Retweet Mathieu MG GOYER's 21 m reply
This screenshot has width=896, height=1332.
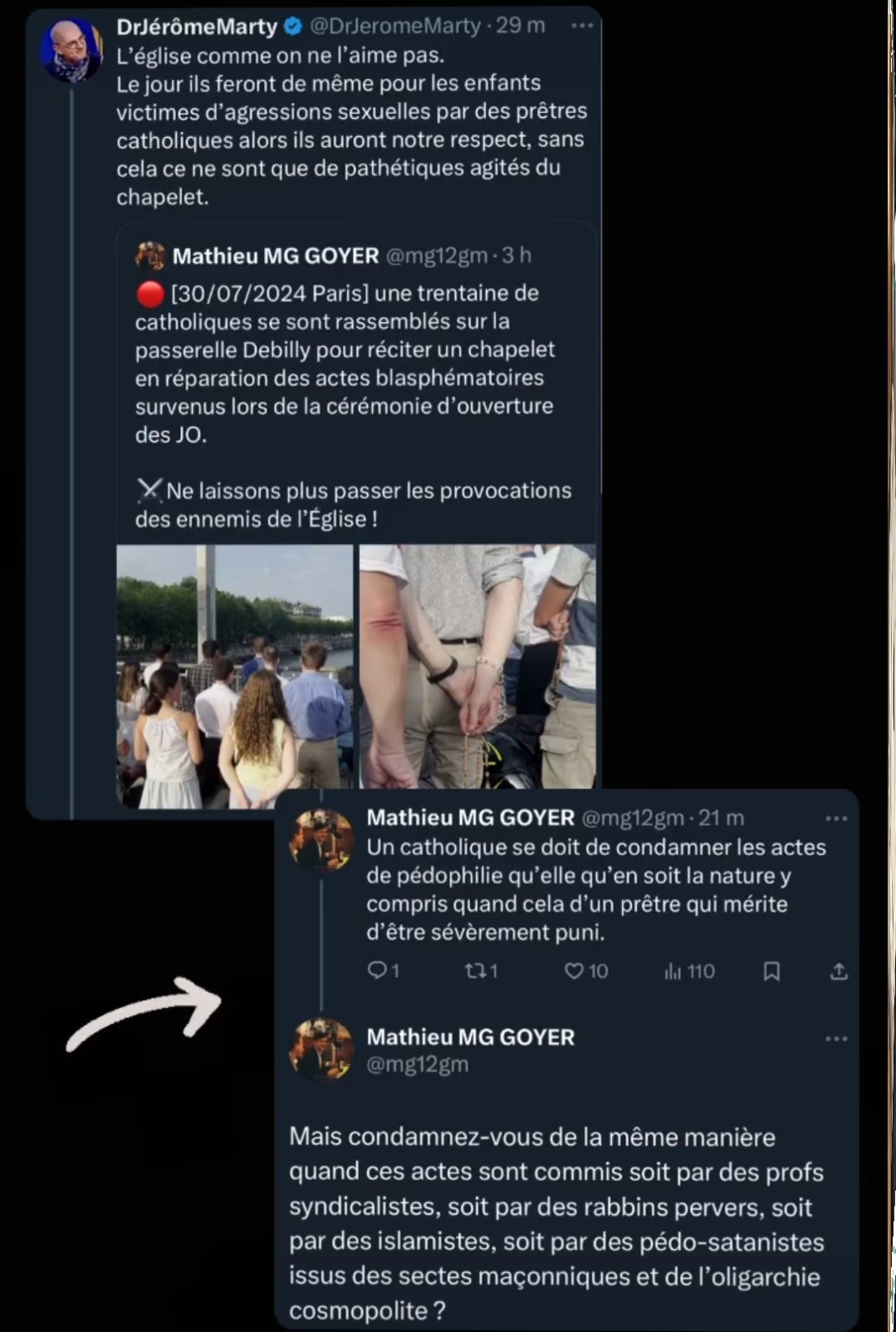pyautogui.click(x=475, y=970)
